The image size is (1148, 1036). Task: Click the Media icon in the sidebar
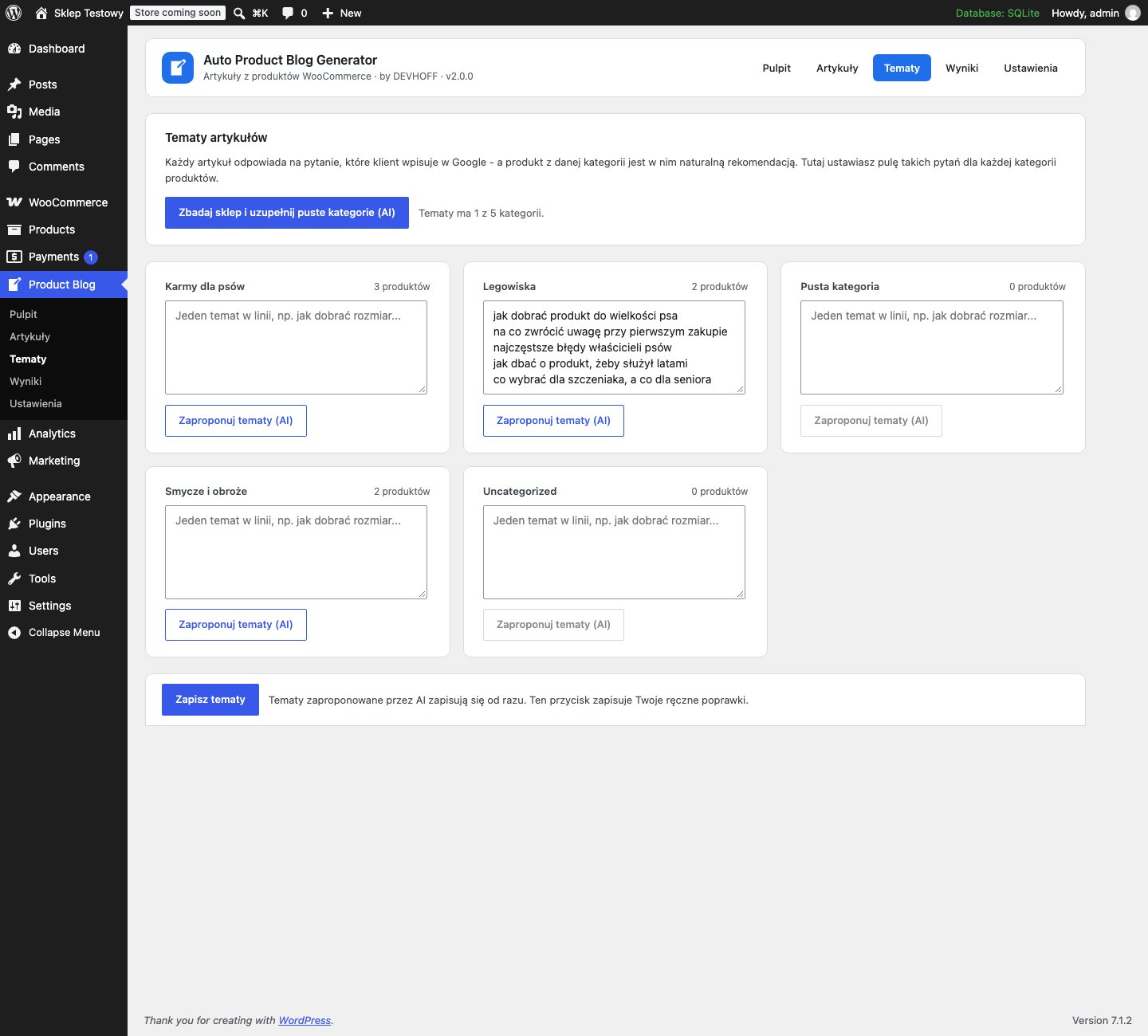coord(14,112)
